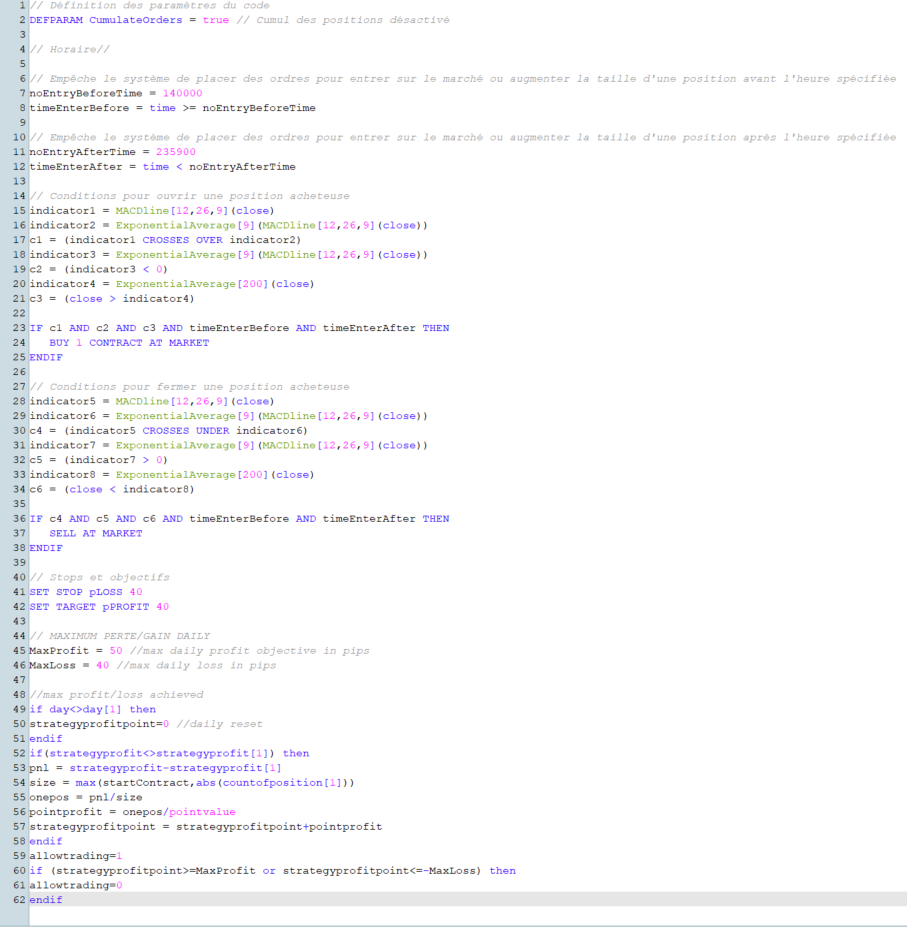Click MAXIMUM PERTE/GAIN DAILY comment

(x=119, y=636)
